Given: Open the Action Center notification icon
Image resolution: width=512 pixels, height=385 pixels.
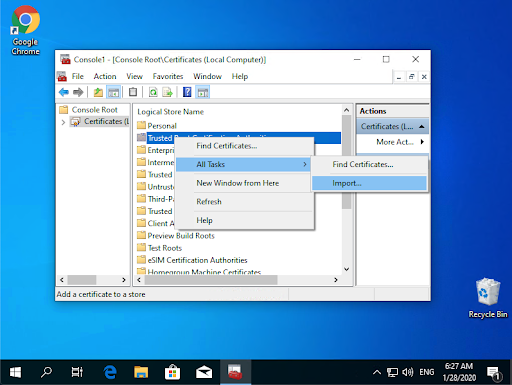Looking at the screenshot, I should tap(494, 373).
